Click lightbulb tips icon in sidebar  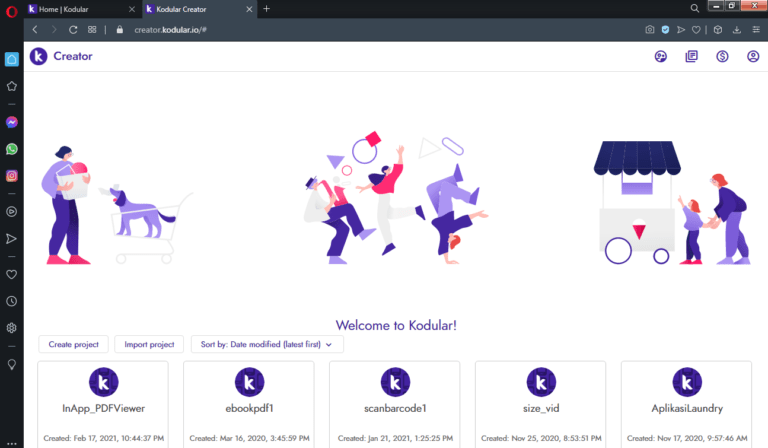click(12, 364)
